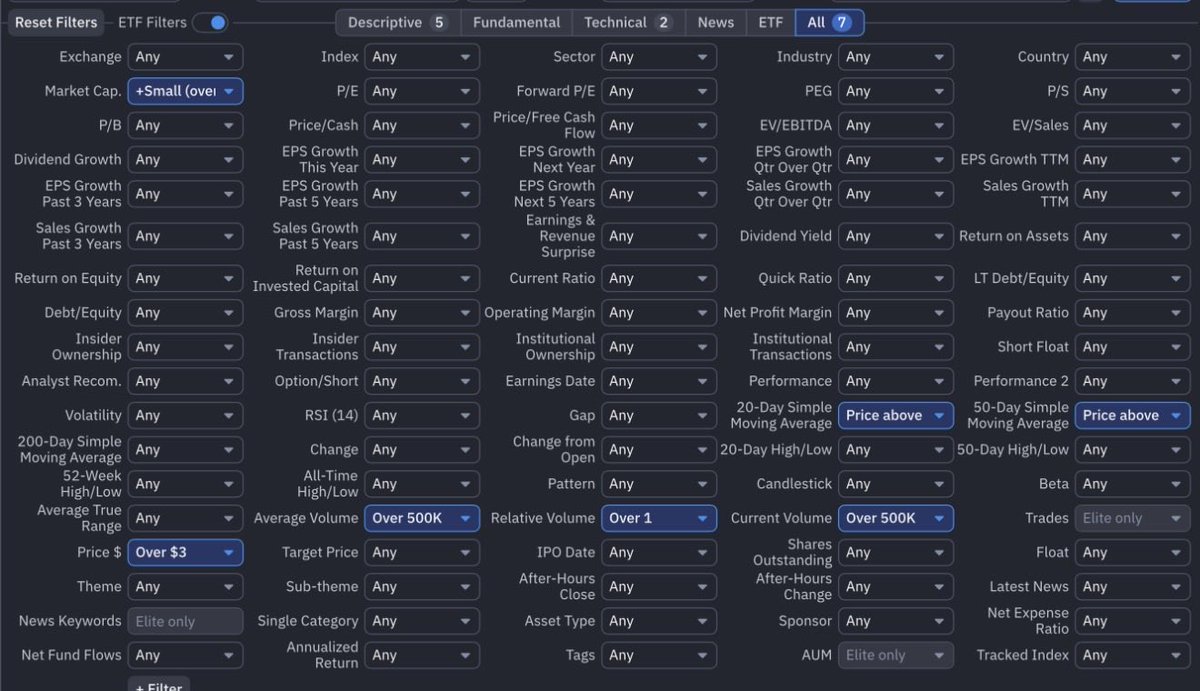The height and width of the screenshot is (691, 1200).
Task: Open the Candlestick dropdown
Action: pos(896,484)
